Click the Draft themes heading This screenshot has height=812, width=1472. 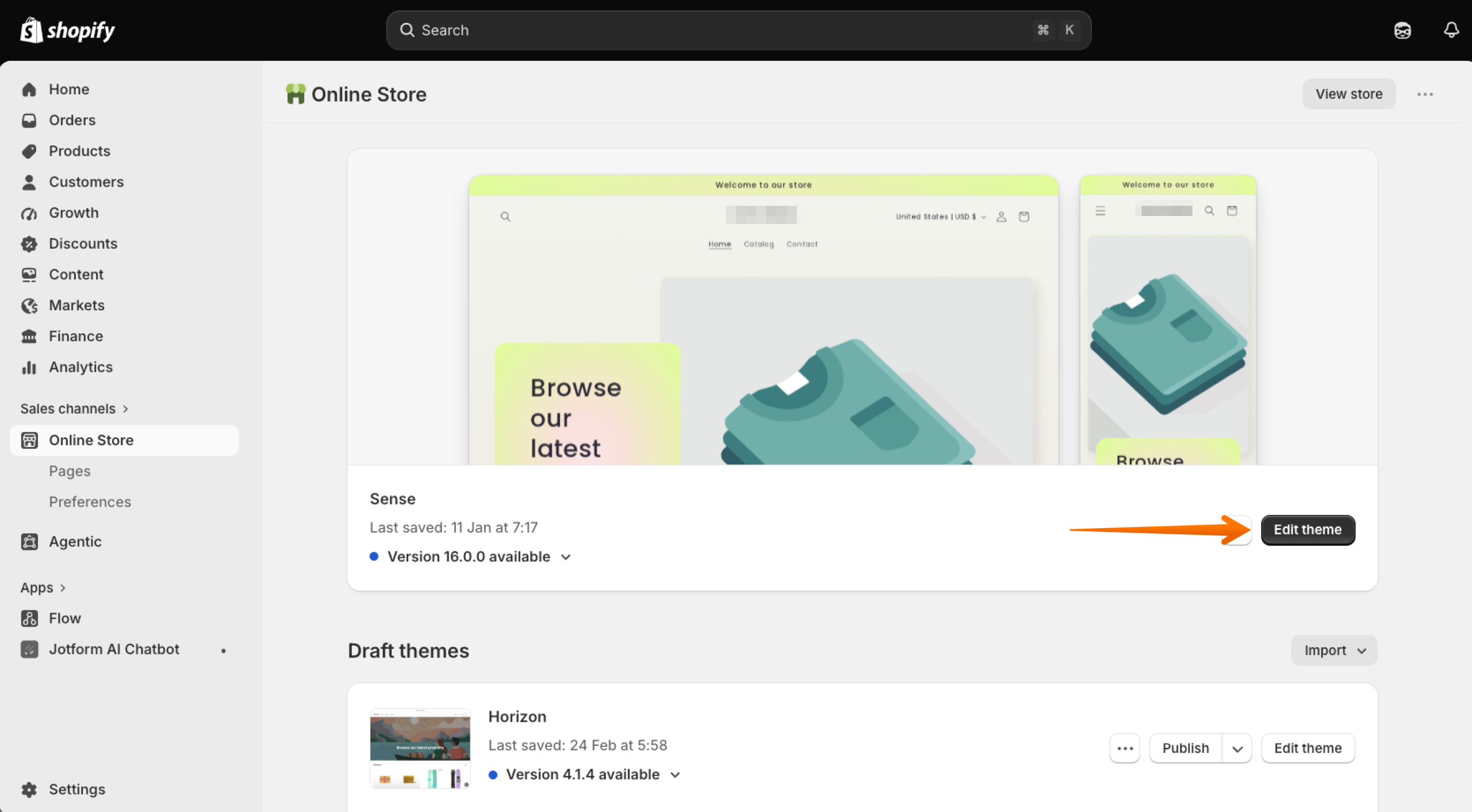pos(409,651)
